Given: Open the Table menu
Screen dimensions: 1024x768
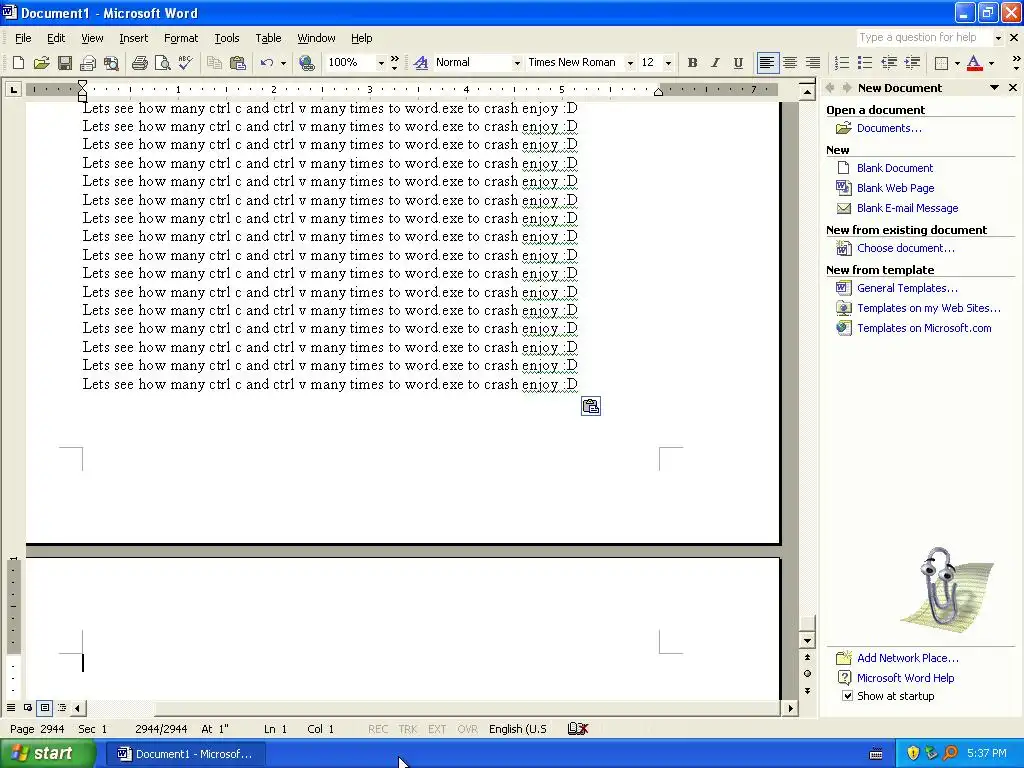Looking at the screenshot, I should click(x=268, y=38).
